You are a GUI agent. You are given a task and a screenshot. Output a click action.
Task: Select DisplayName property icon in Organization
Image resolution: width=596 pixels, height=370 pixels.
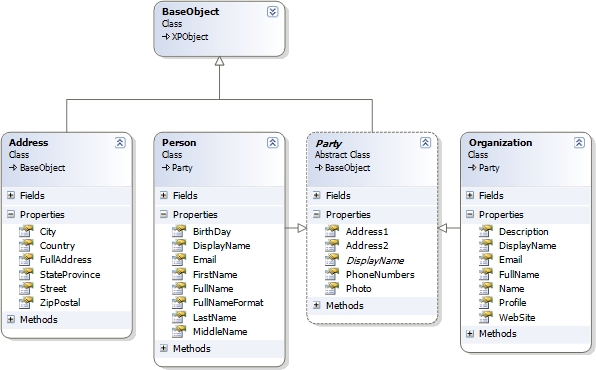tap(485, 245)
